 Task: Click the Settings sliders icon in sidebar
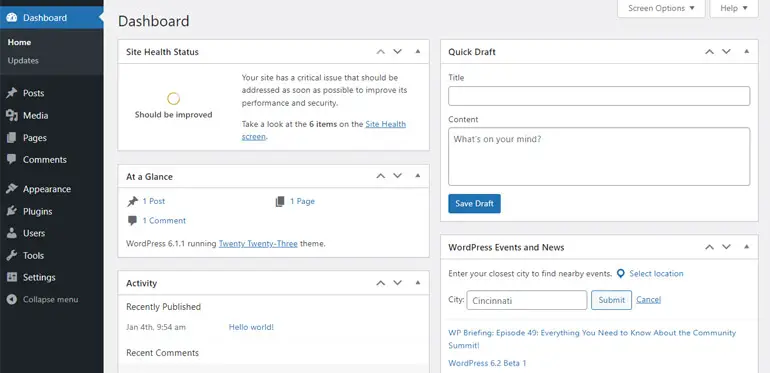12,277
